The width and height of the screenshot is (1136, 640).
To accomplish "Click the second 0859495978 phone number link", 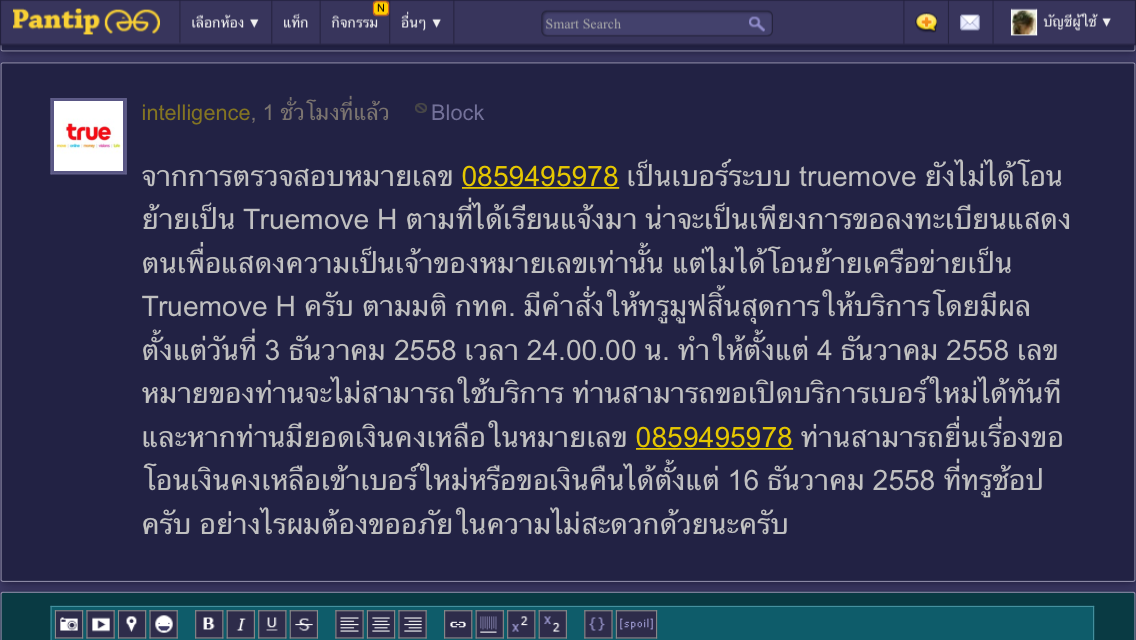I will pos(714,438).
